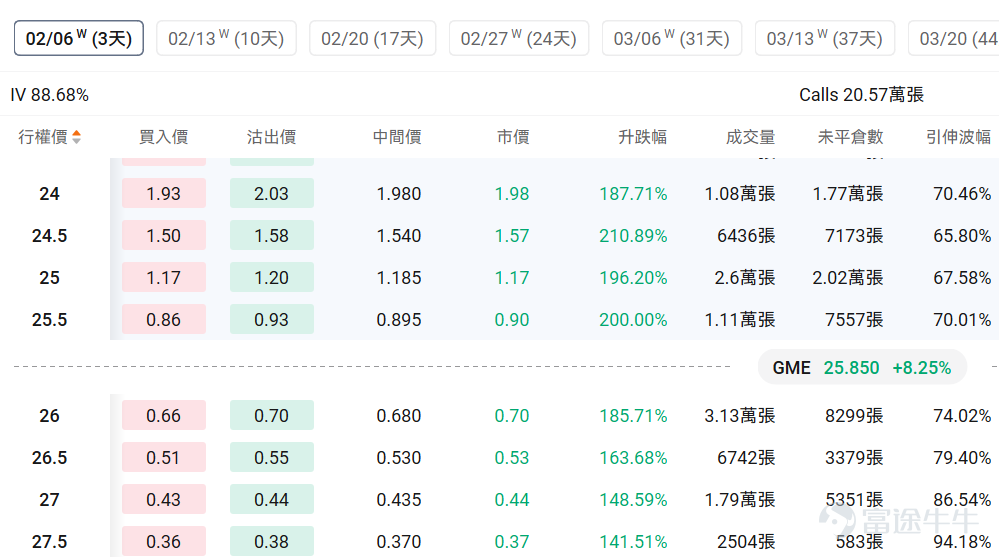Click ask price 0.93 for strike 25.5
This screenshot has width=999, height=557.
click(272, 319)
